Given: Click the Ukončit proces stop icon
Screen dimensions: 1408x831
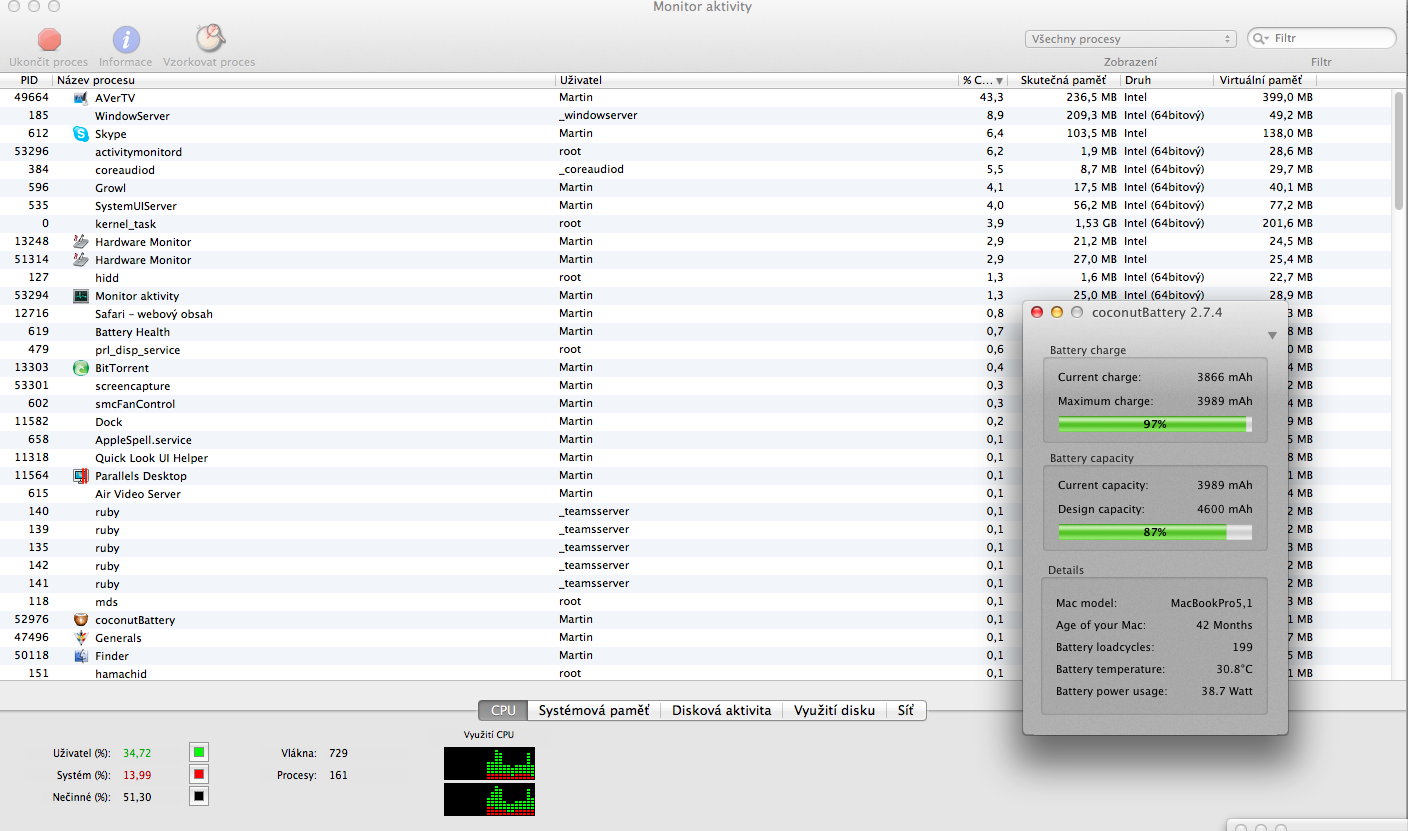Looking at the screenshot, I should click(49, 39).
